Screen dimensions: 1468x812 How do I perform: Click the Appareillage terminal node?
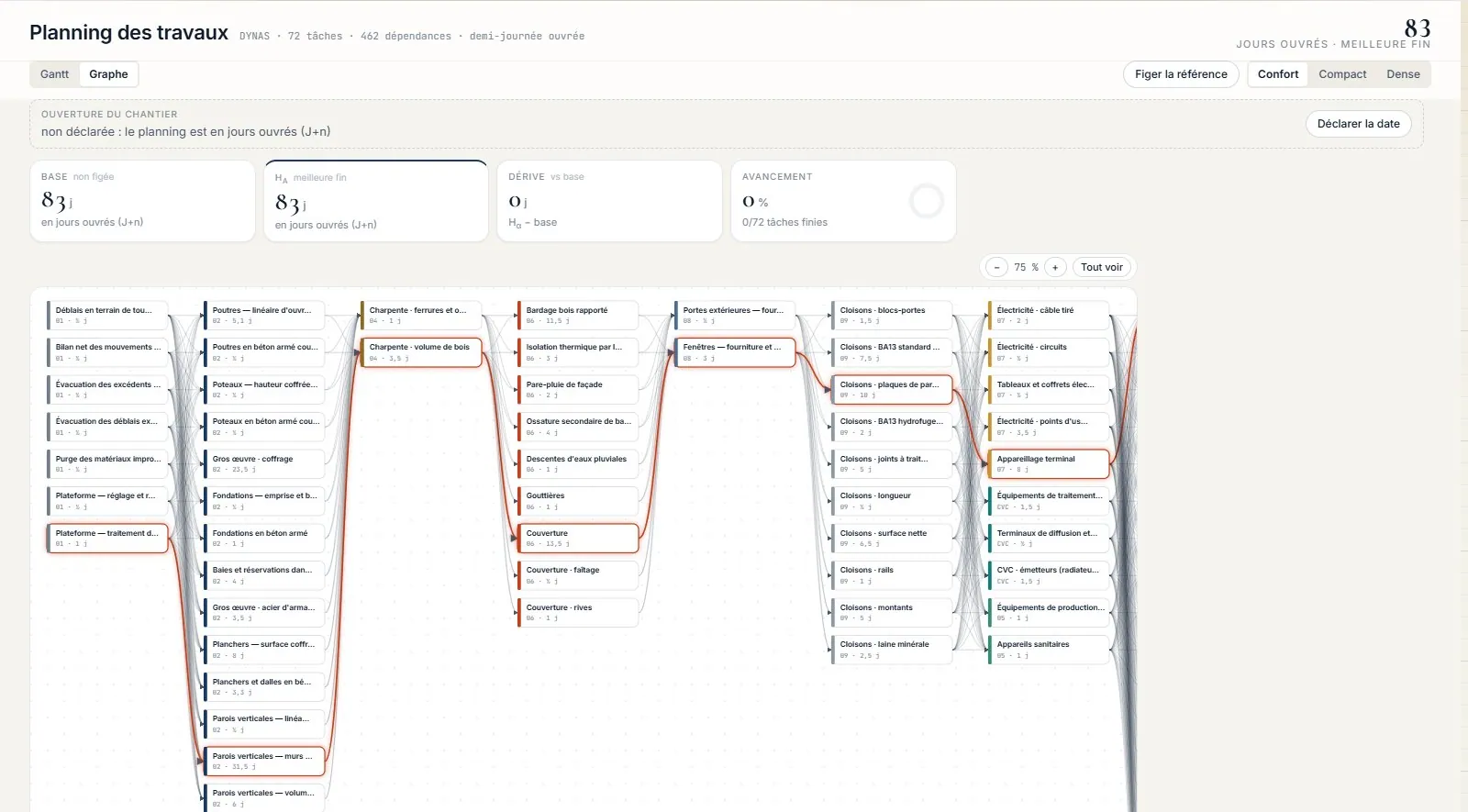pos(1049,463)
